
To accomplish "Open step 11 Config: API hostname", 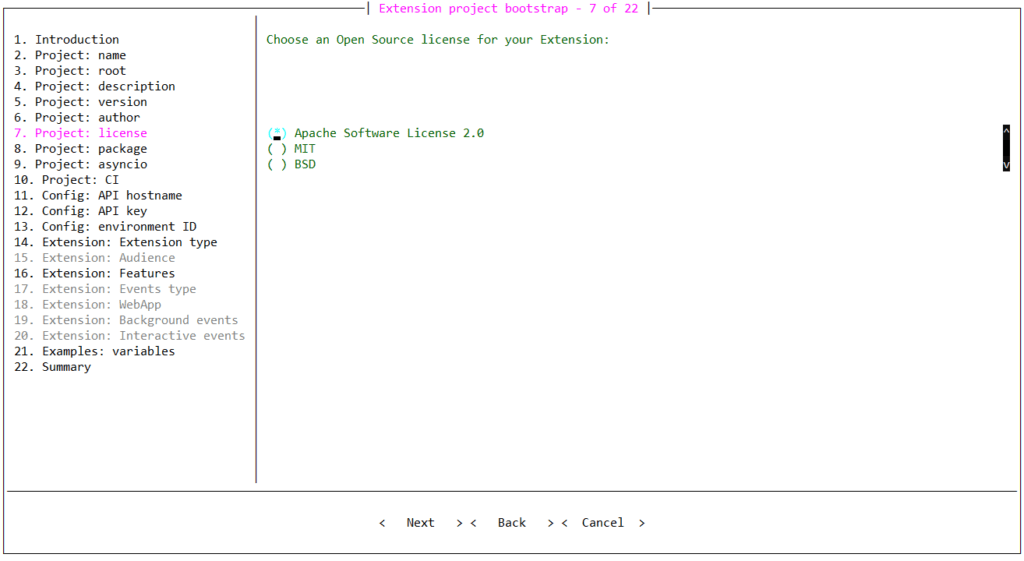I will [x=98, y=195].
